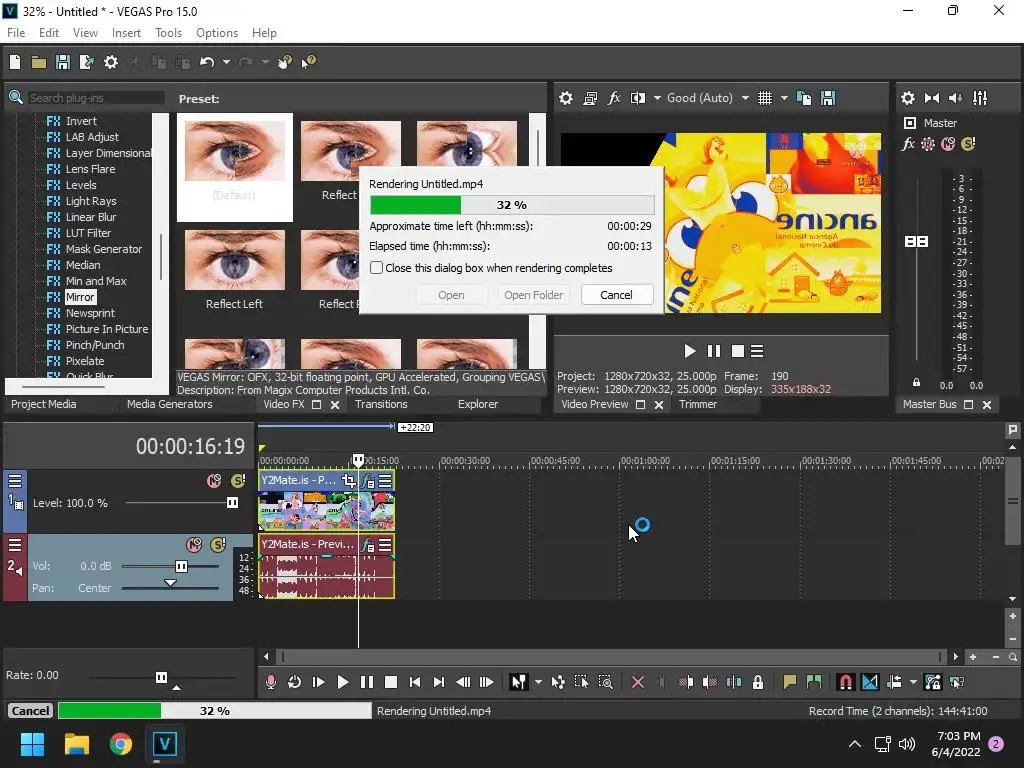The height and width of the screenshot is (768, 1024).
Task: Select Newsprint effect in plug-in list
Action: (x=90, y=313)
